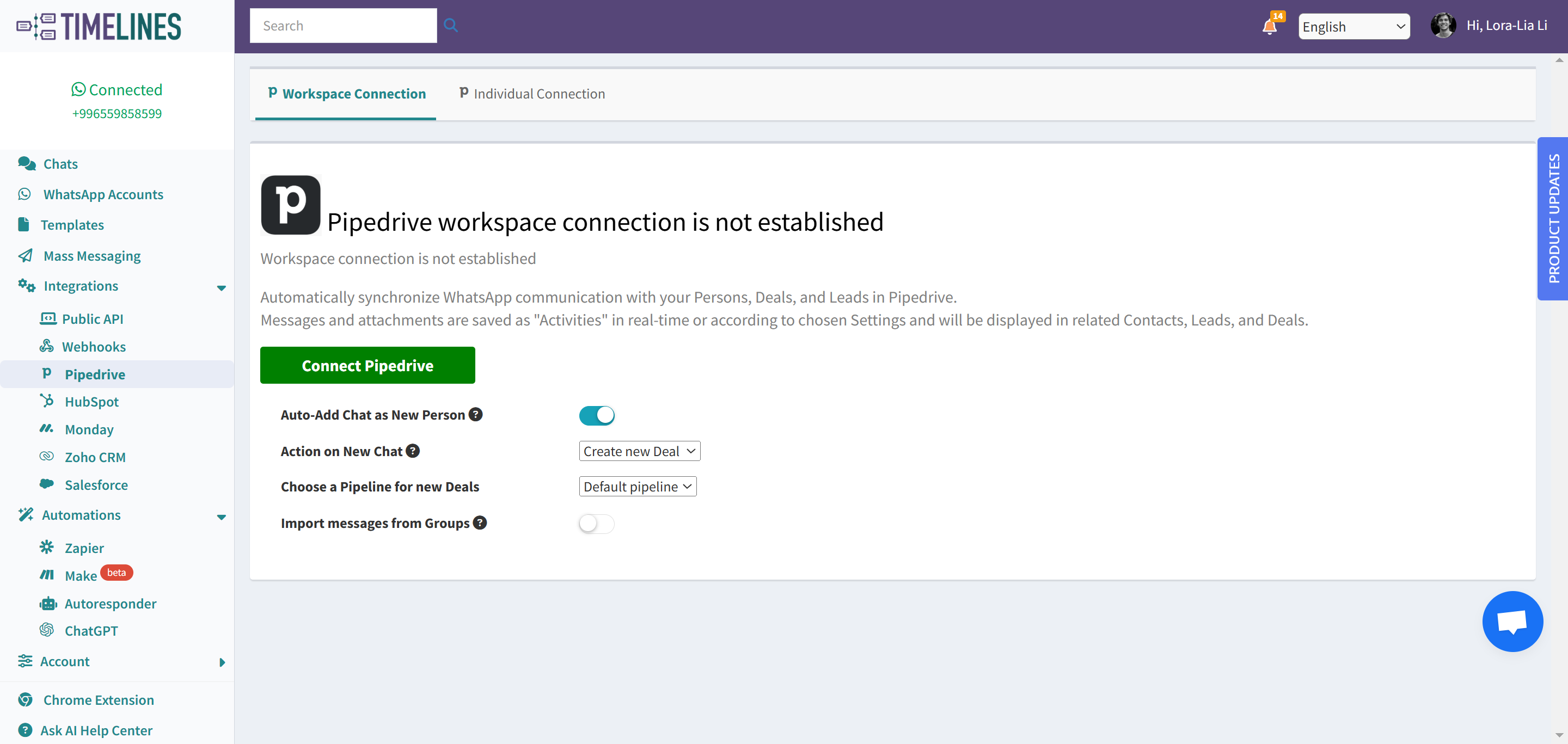The height and width of the screenshot is (744, 1568).
Task: Open the Create new Deal dropdown
Action: tap(639, 451)
